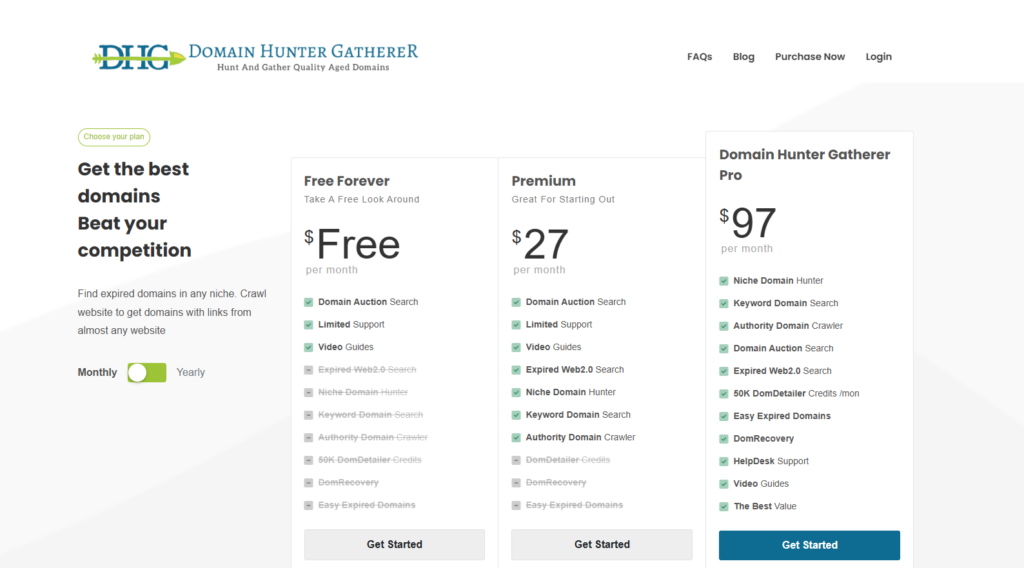Click the $27 price in Premium
The height and width of the screenshot is (568, 1024).
pos(540,244)
